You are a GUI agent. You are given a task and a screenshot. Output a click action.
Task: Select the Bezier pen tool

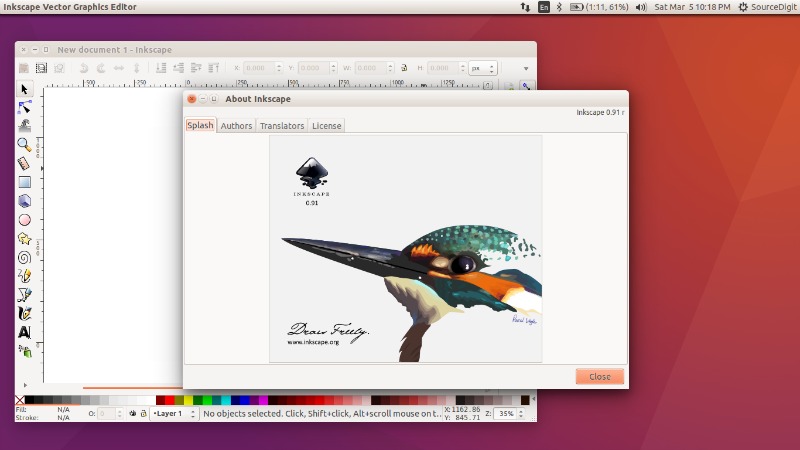coord(24,294)
